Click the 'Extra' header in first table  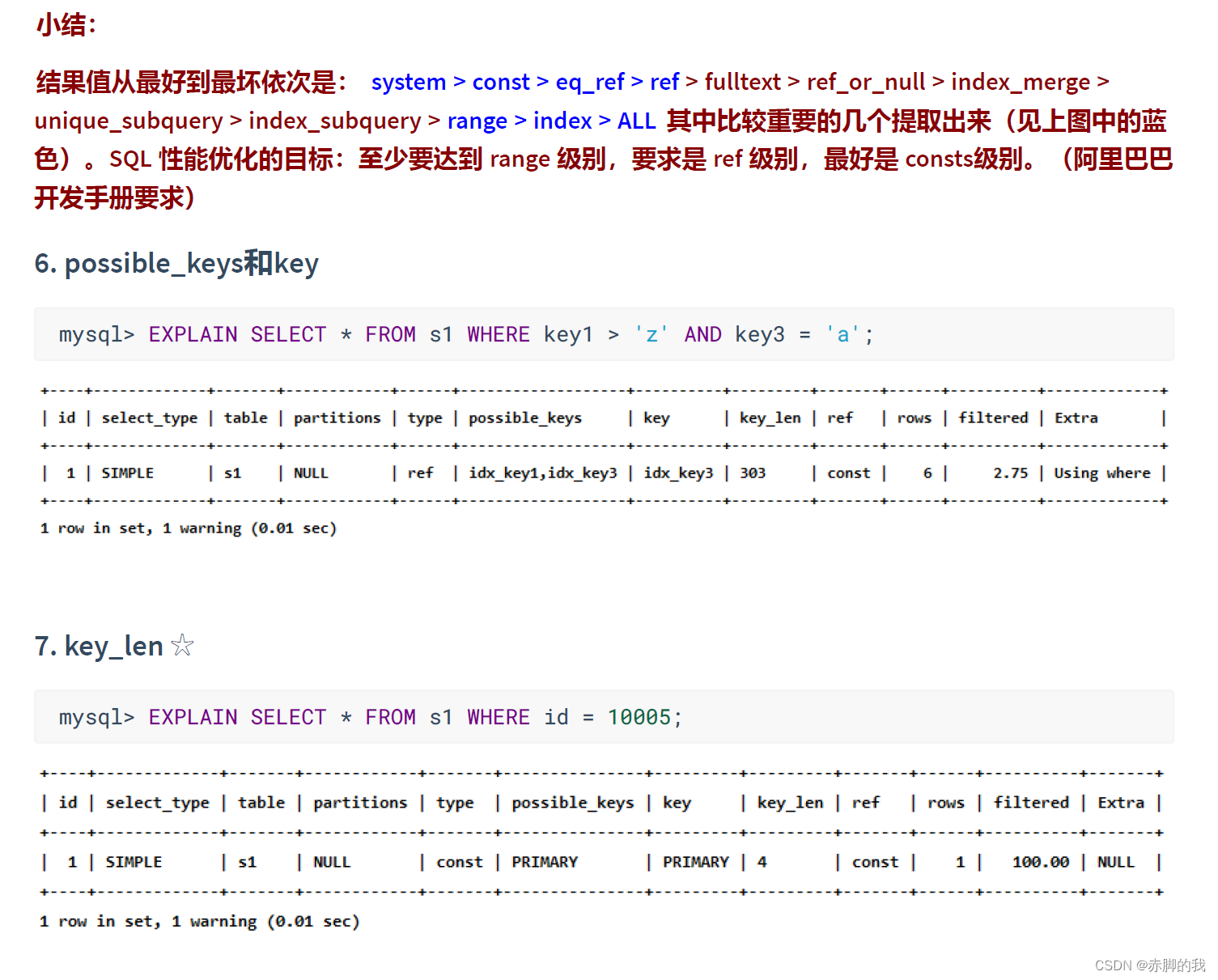click(x=1076, y=418)
